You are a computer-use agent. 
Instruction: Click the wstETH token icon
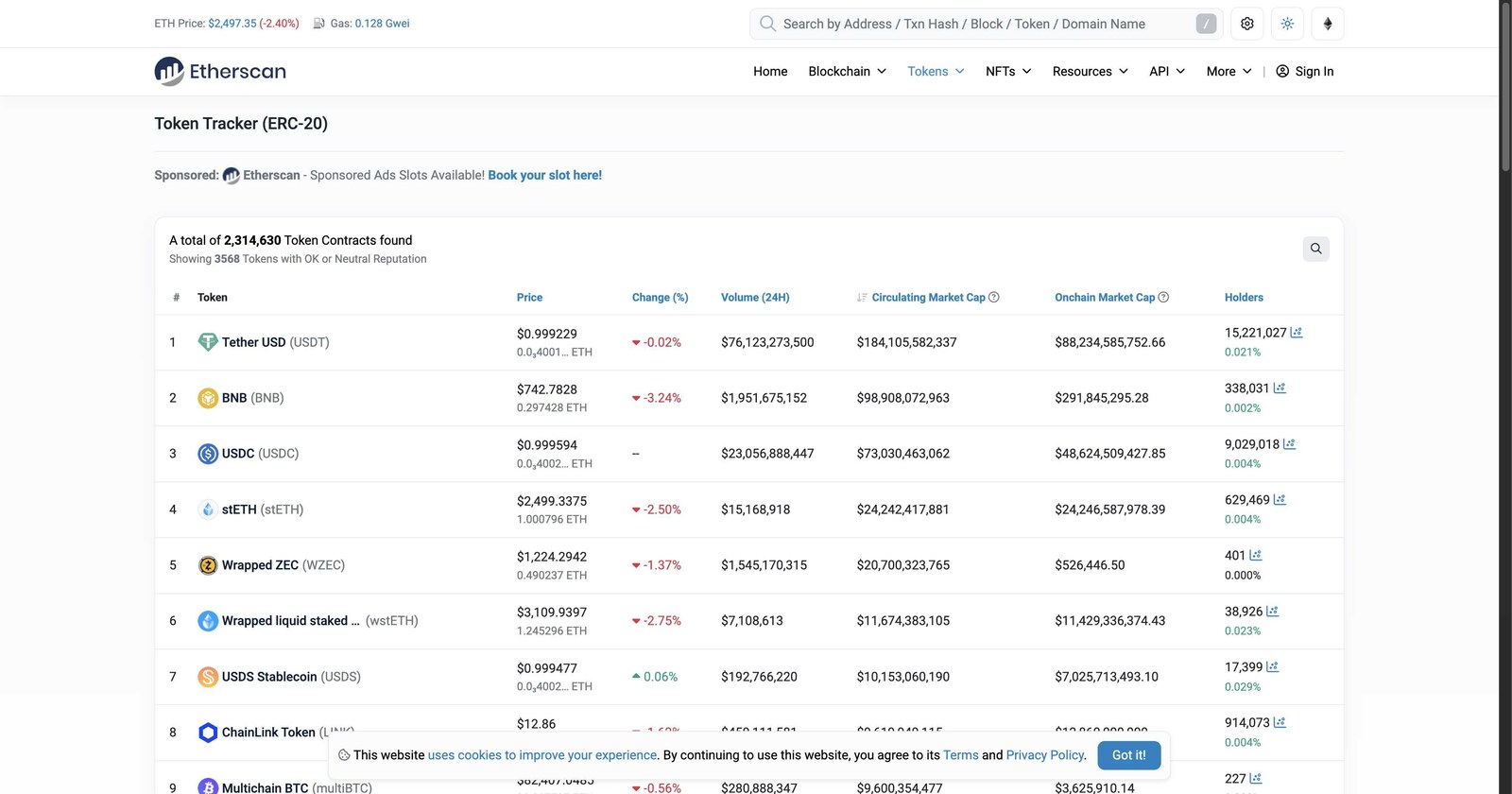(x=208, y=621)
